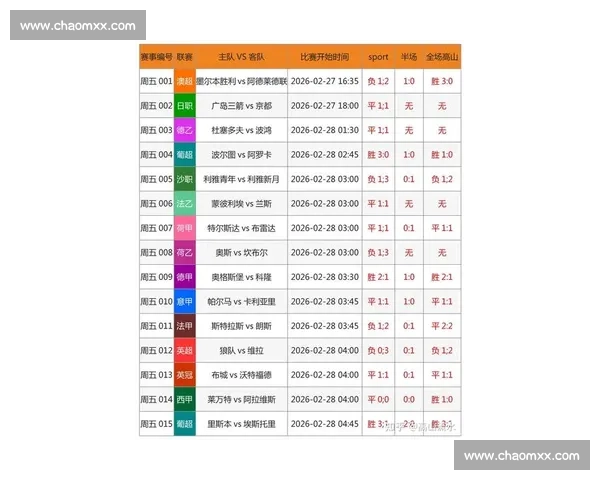
Task: Select the 葡超 cell in row 周五 004
Action: click(184, 155)
